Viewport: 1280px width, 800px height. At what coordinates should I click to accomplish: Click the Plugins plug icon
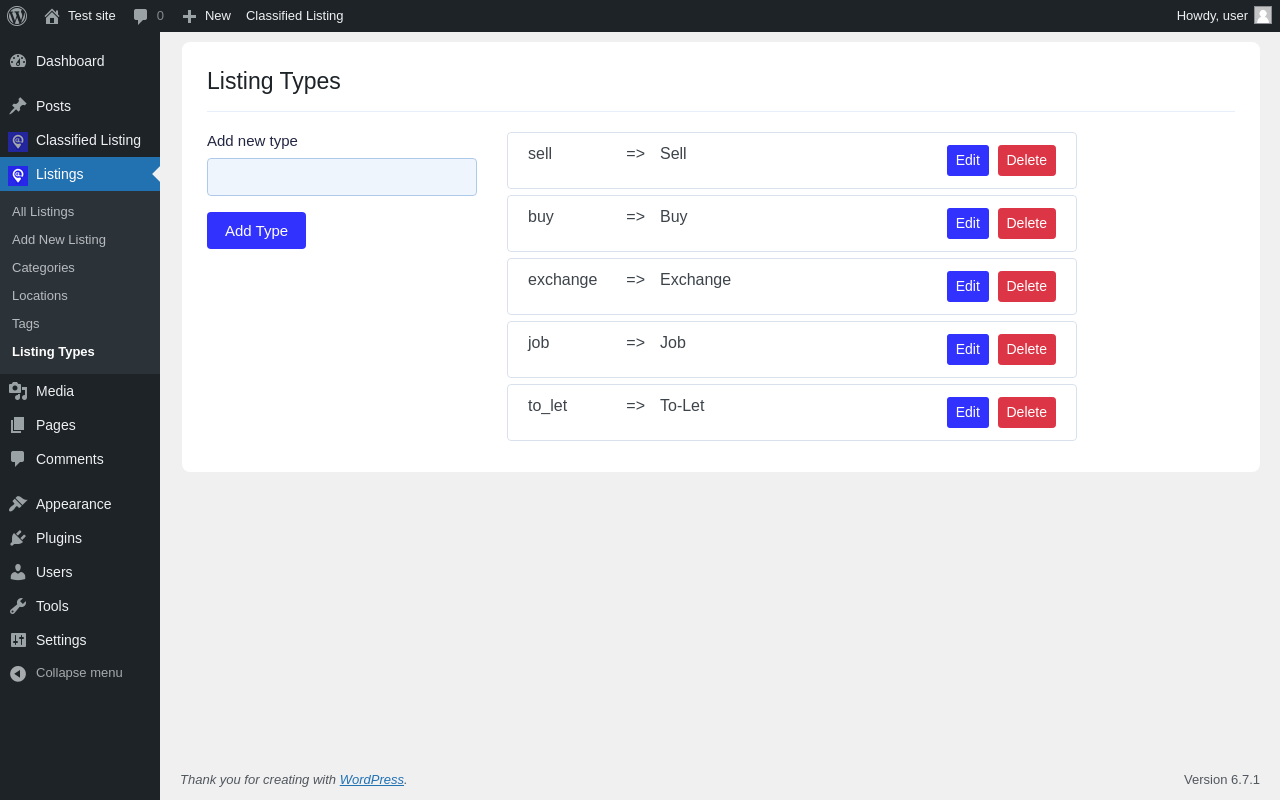click(x=18, y=538)
